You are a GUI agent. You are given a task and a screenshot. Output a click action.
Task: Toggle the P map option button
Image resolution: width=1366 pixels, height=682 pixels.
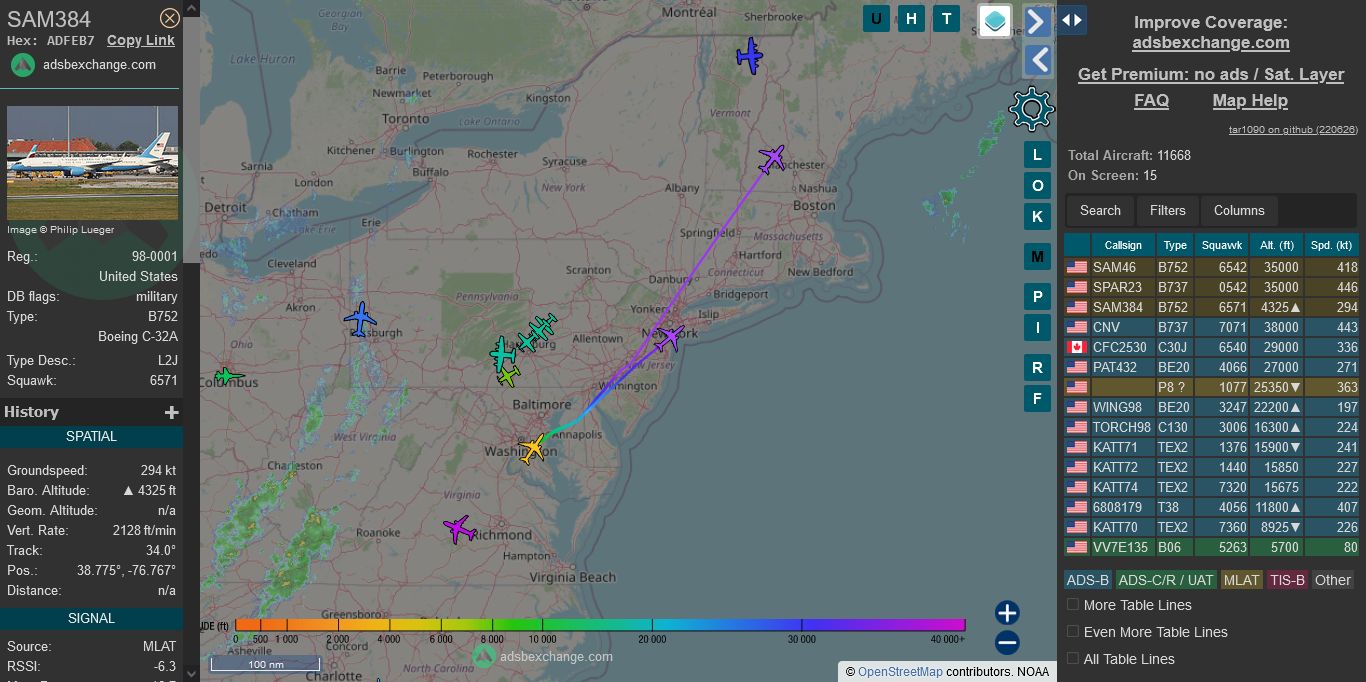click(x=1037, y=297)
